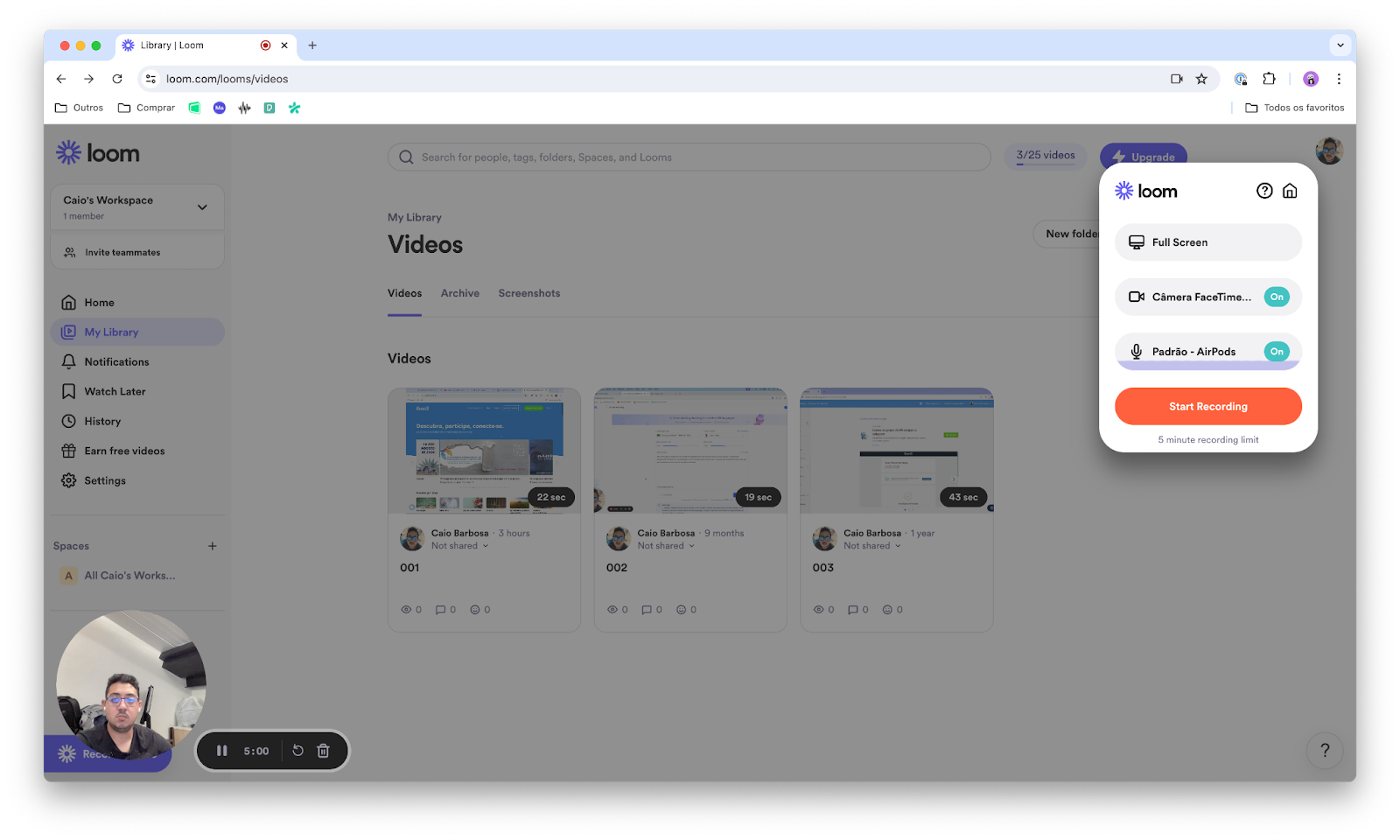The height and width of the screenshot is (840, 1400).
Task: Click views eye icon on video 001
Action: pyautogui.click(x=406, y=610)
